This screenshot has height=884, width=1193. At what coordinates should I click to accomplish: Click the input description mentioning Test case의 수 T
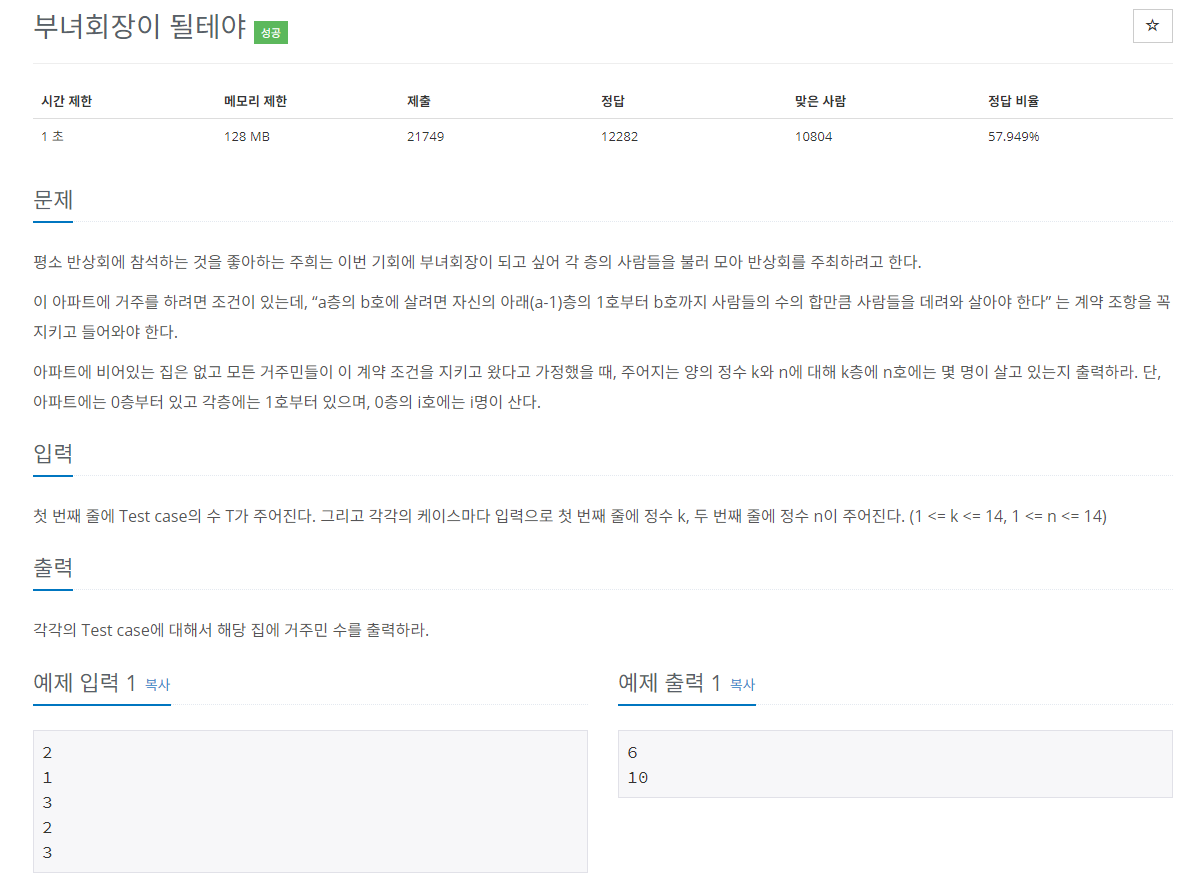[570, 516]
